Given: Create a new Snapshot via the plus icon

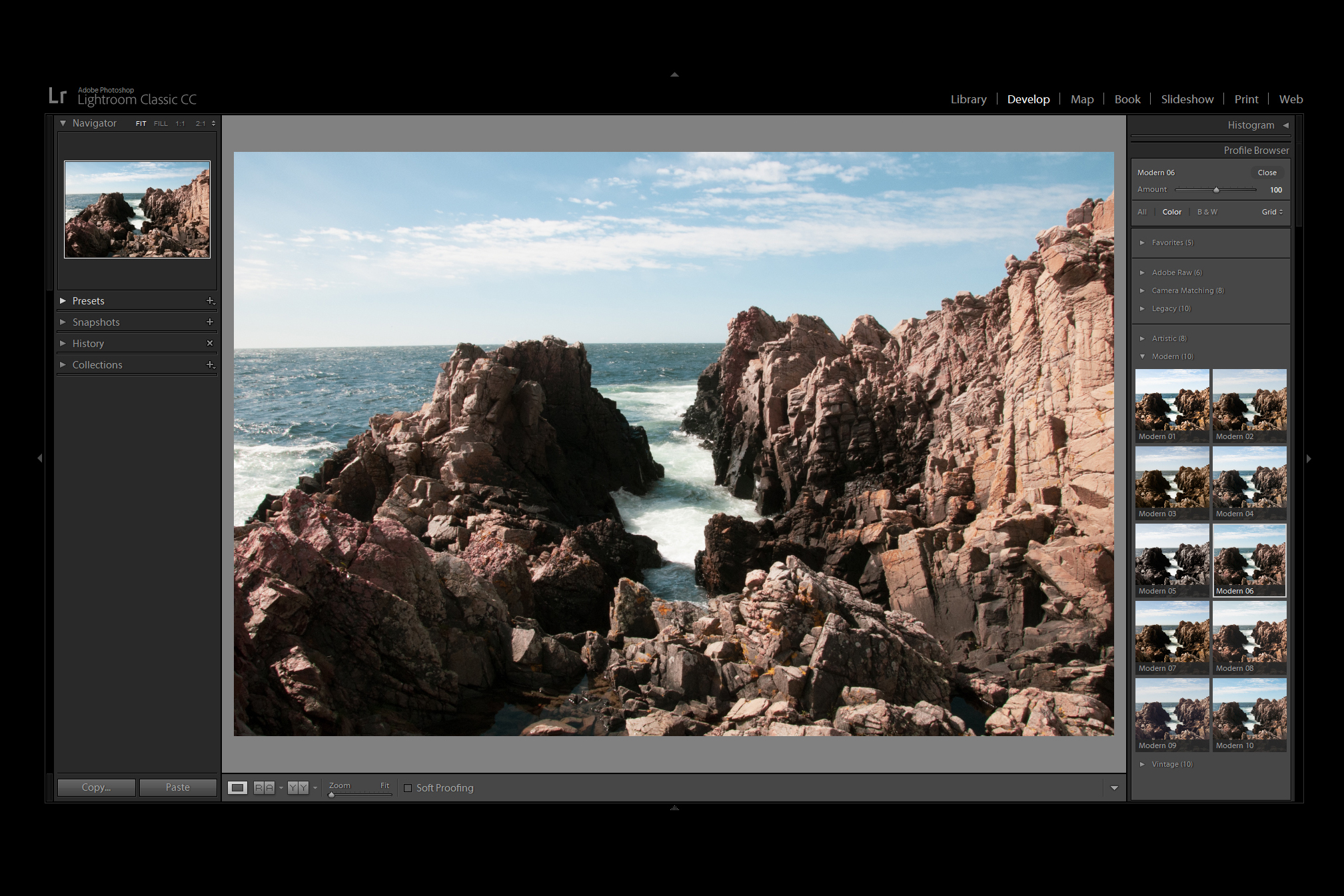Looking at the screenshot, I should click(x=211, y=322).
